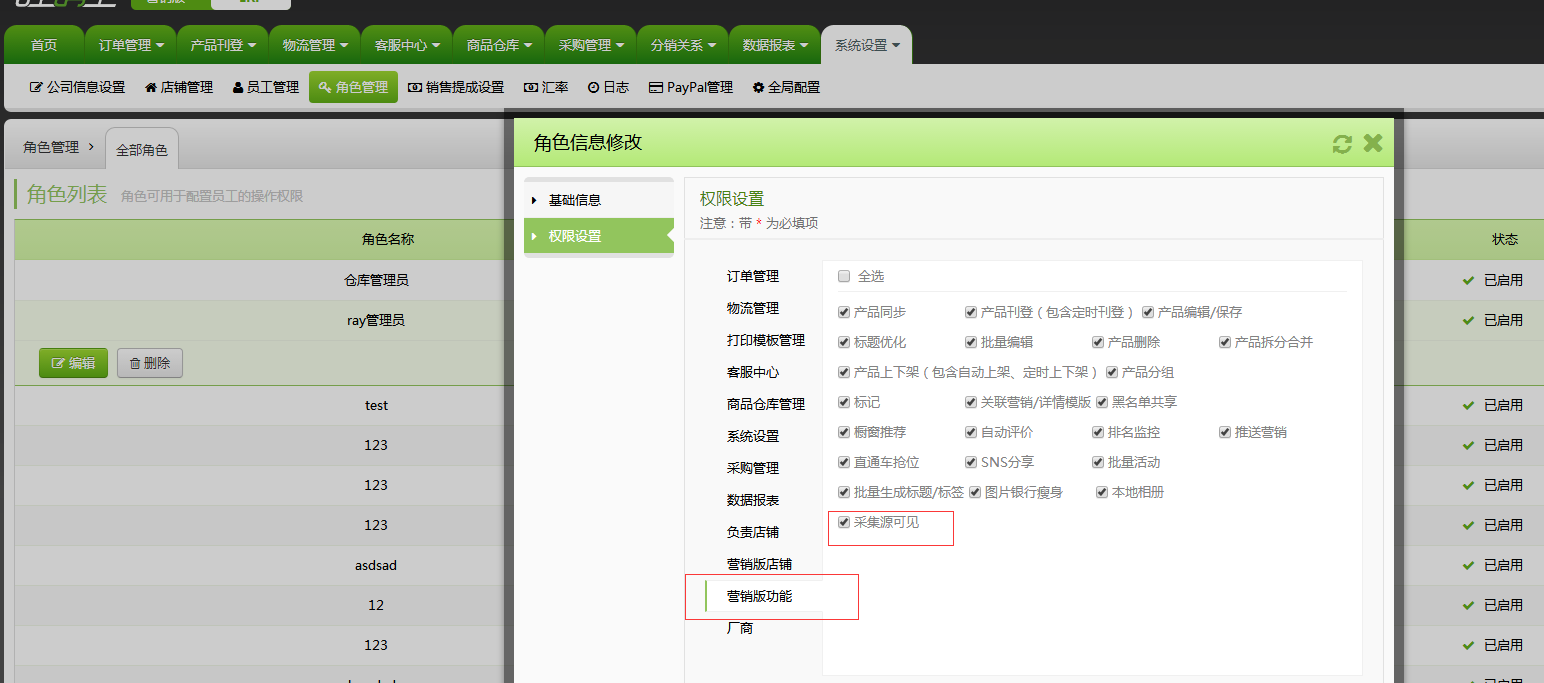Click the refresh icon in dialog header
Viewport: 1544px width, 683px height.
click(1342, 144)
